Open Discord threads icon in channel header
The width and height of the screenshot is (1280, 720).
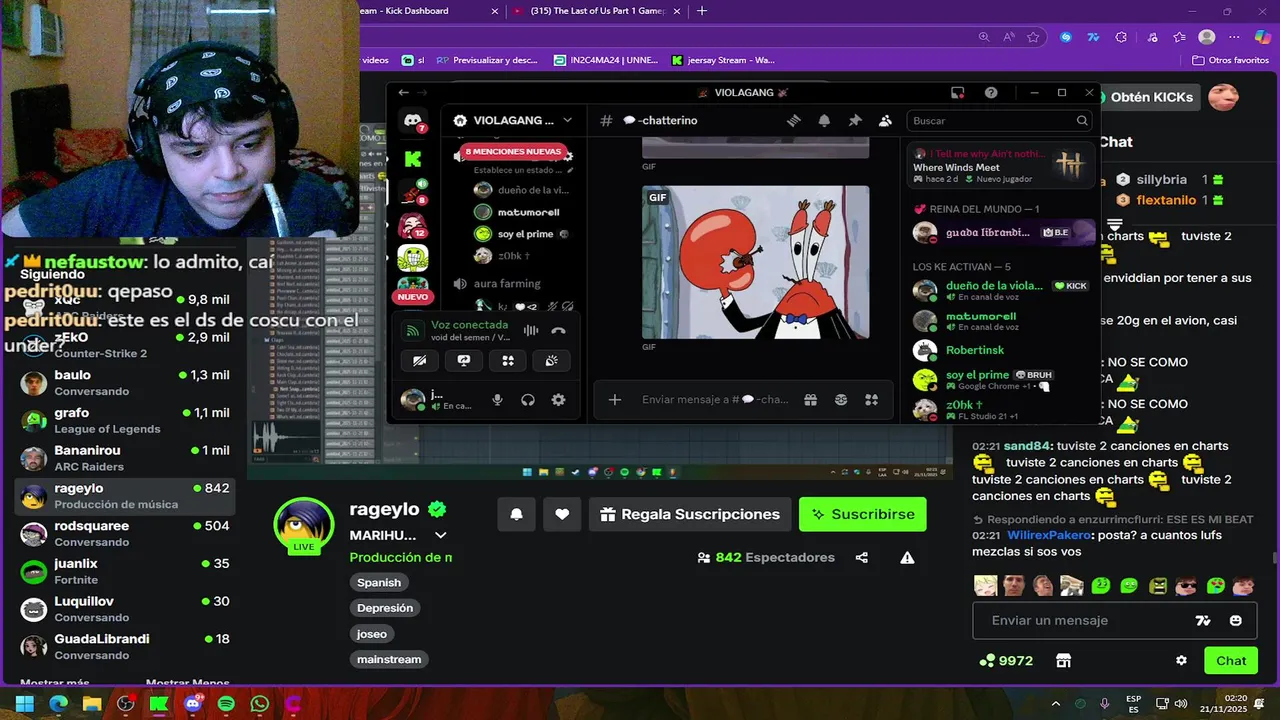(x=794, y=120)
